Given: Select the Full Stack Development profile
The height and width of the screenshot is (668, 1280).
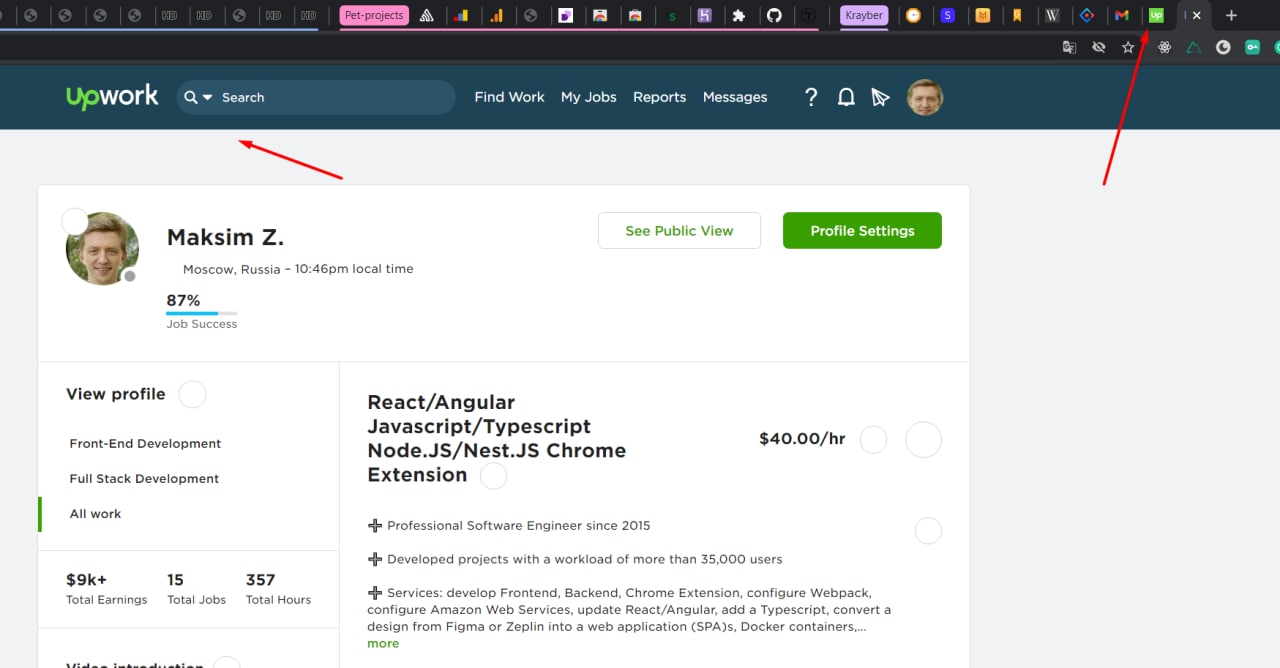Looking at the screenshot, I should (x=144, y=478).
